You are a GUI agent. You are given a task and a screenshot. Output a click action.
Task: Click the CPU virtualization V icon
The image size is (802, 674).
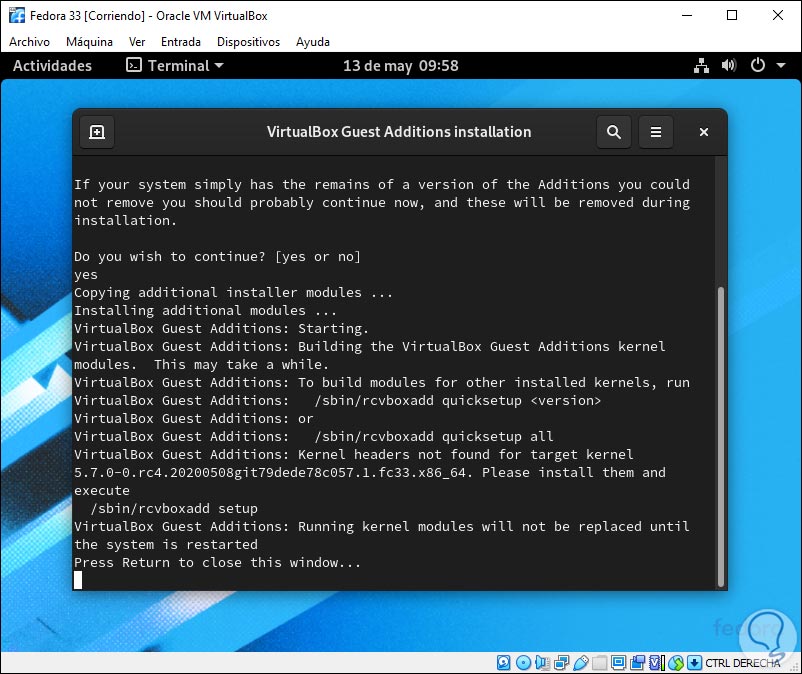click(x=657, y=663)
